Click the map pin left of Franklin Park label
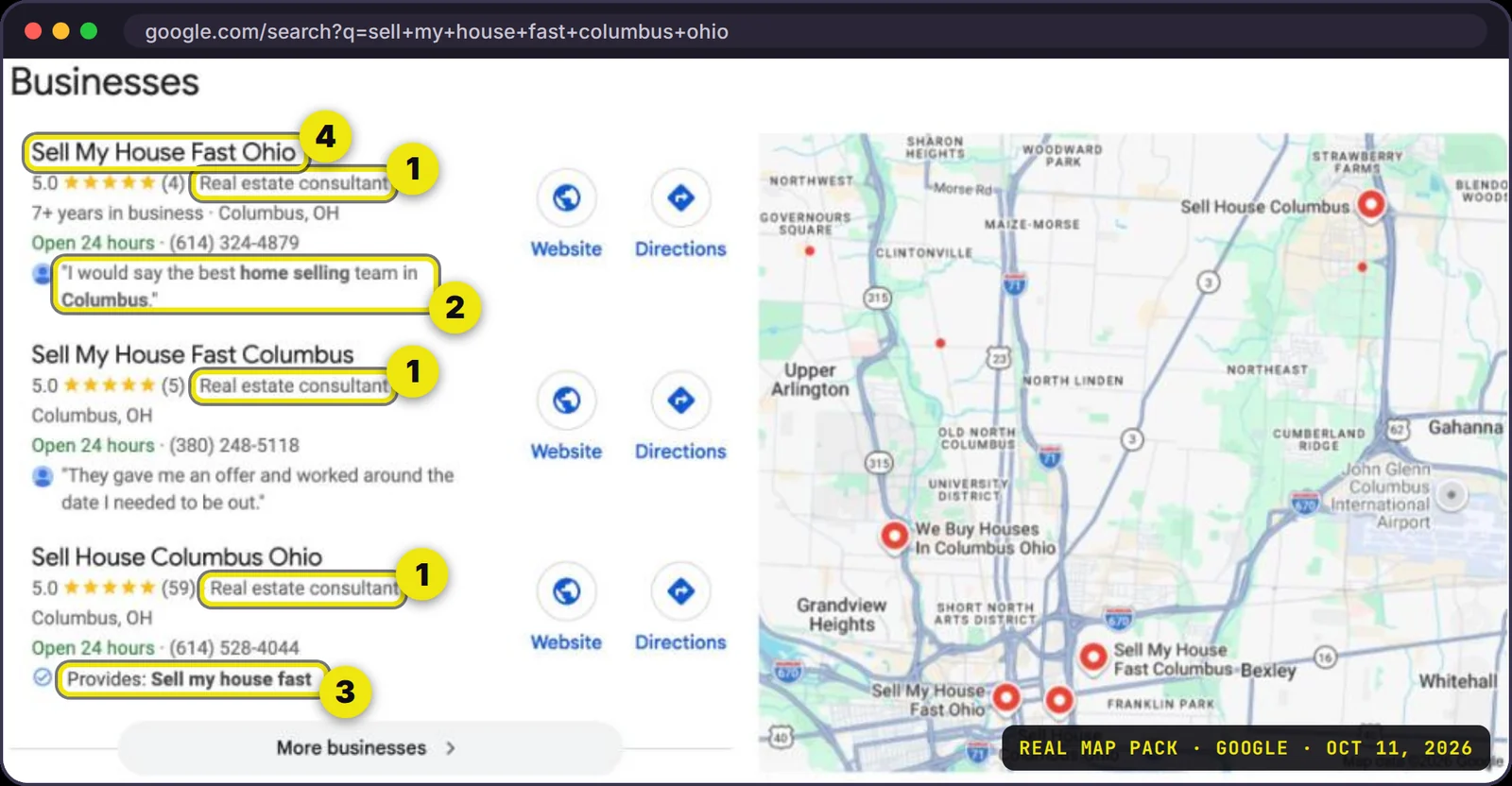Viewport: 1512px width, 786px height. [x=1059, y=700]
